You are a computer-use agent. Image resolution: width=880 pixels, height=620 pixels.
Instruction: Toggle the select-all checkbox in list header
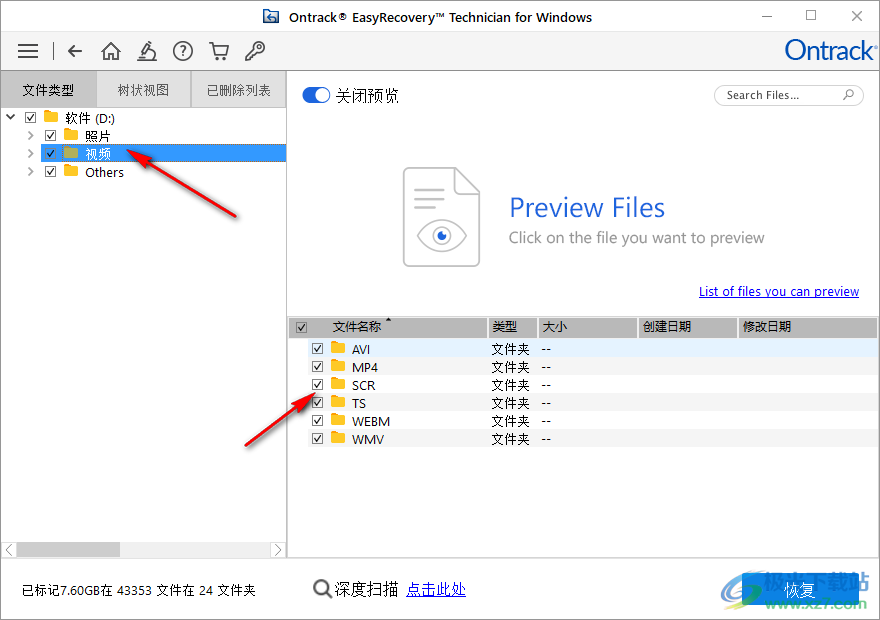301,327
